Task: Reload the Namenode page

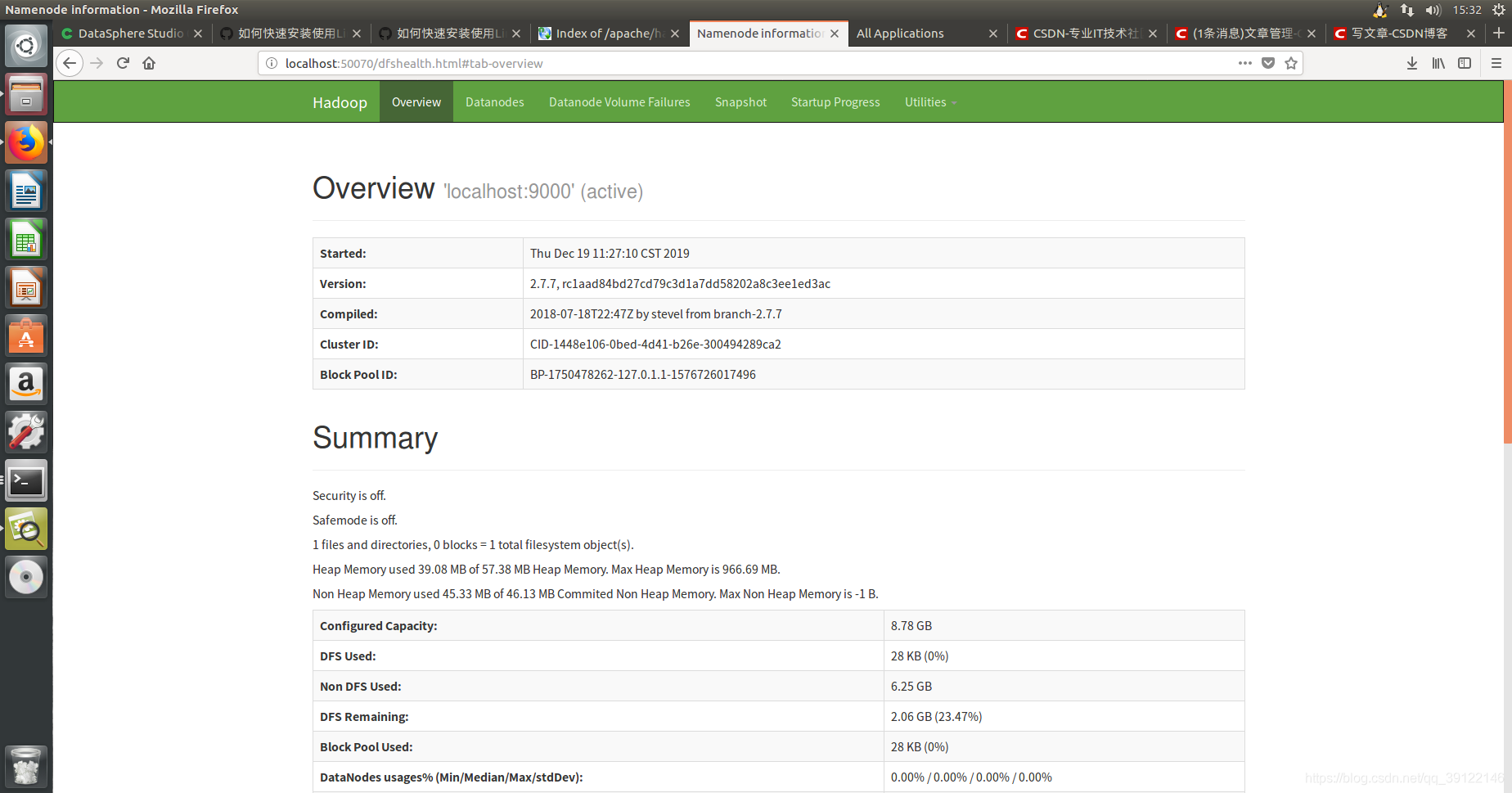Action: click(x=123, y=63)
